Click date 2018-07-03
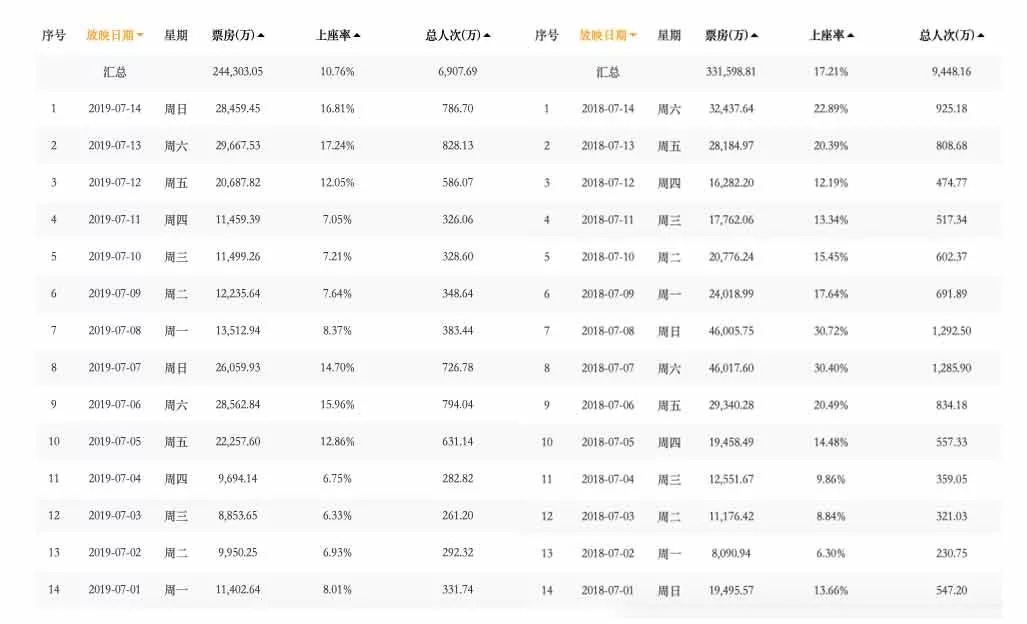 tap(608, 516)
